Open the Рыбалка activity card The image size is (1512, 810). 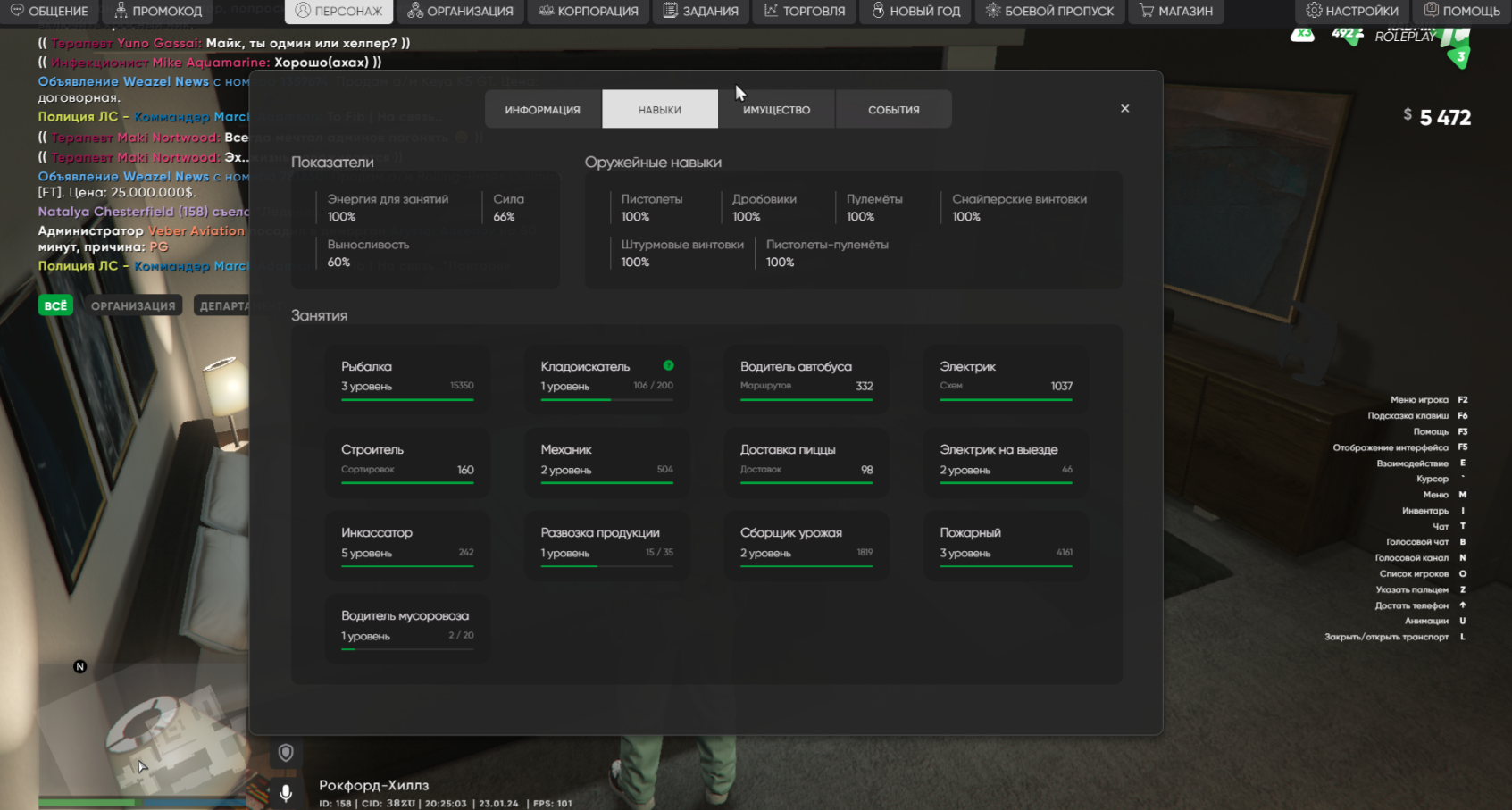click(407, 379)
